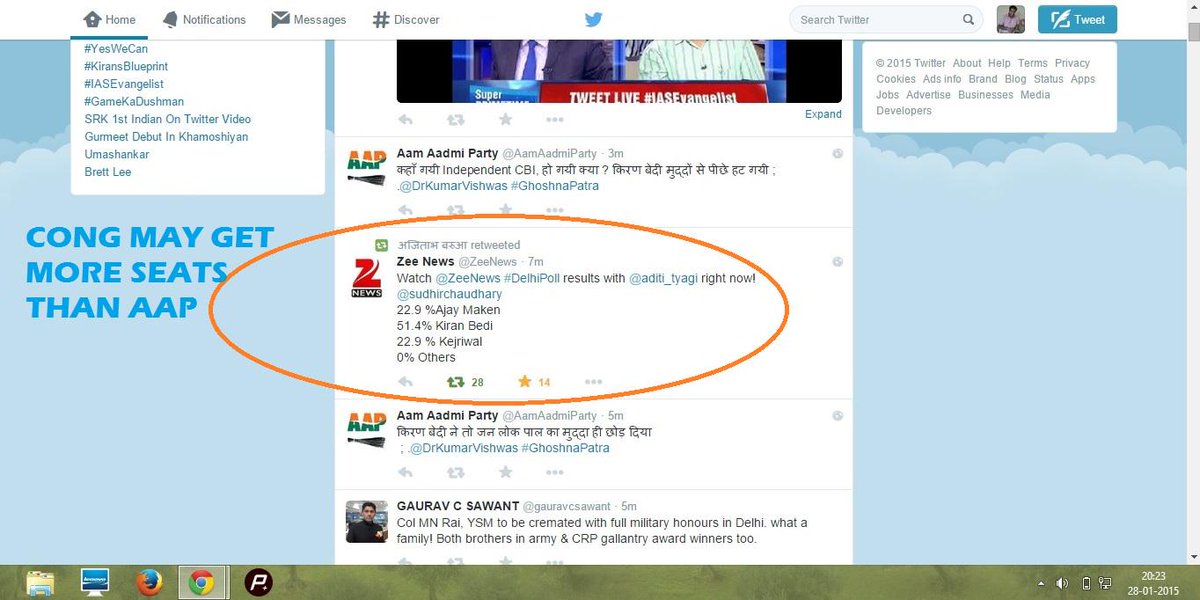Open the #YesWeCan trend
This screenshot has height=600, width=1200.
point(117,48)
